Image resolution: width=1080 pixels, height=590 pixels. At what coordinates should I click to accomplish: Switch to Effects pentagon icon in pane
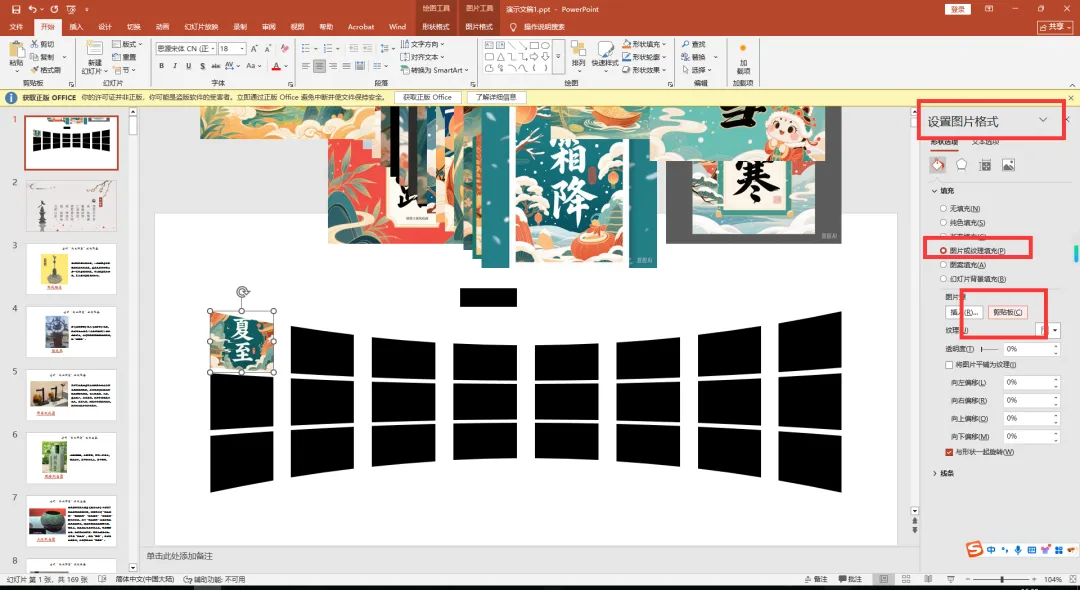pos(962,165)
